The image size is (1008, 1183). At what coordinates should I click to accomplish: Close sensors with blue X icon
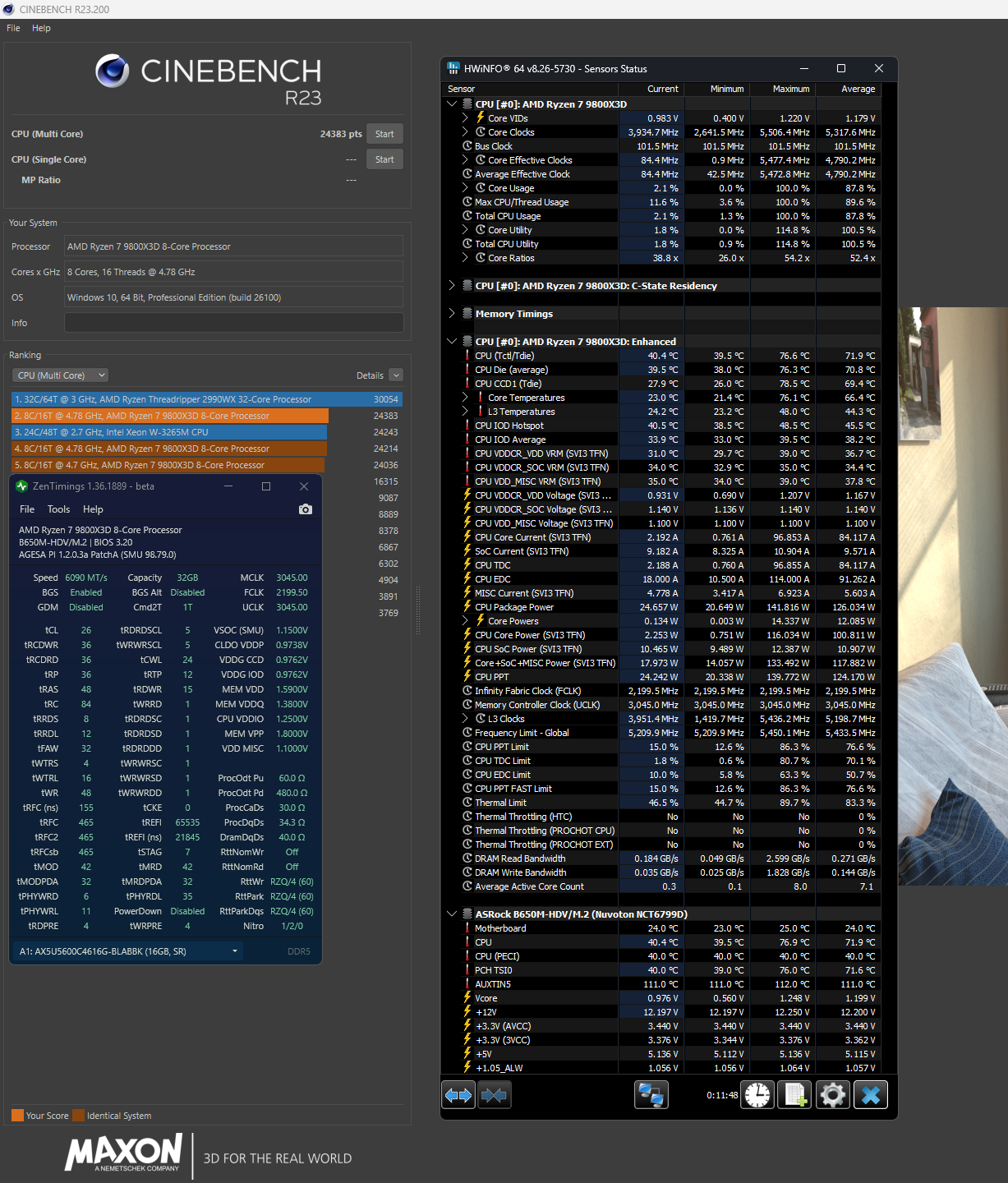pos(871,1095)
